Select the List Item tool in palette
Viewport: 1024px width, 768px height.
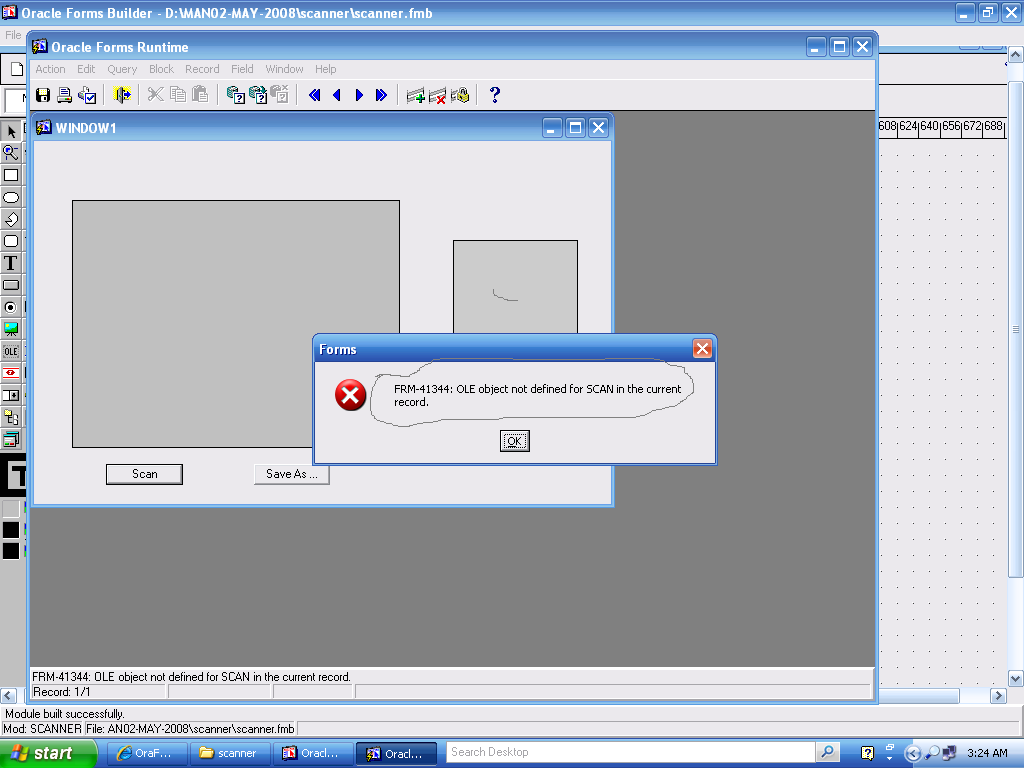11,395
